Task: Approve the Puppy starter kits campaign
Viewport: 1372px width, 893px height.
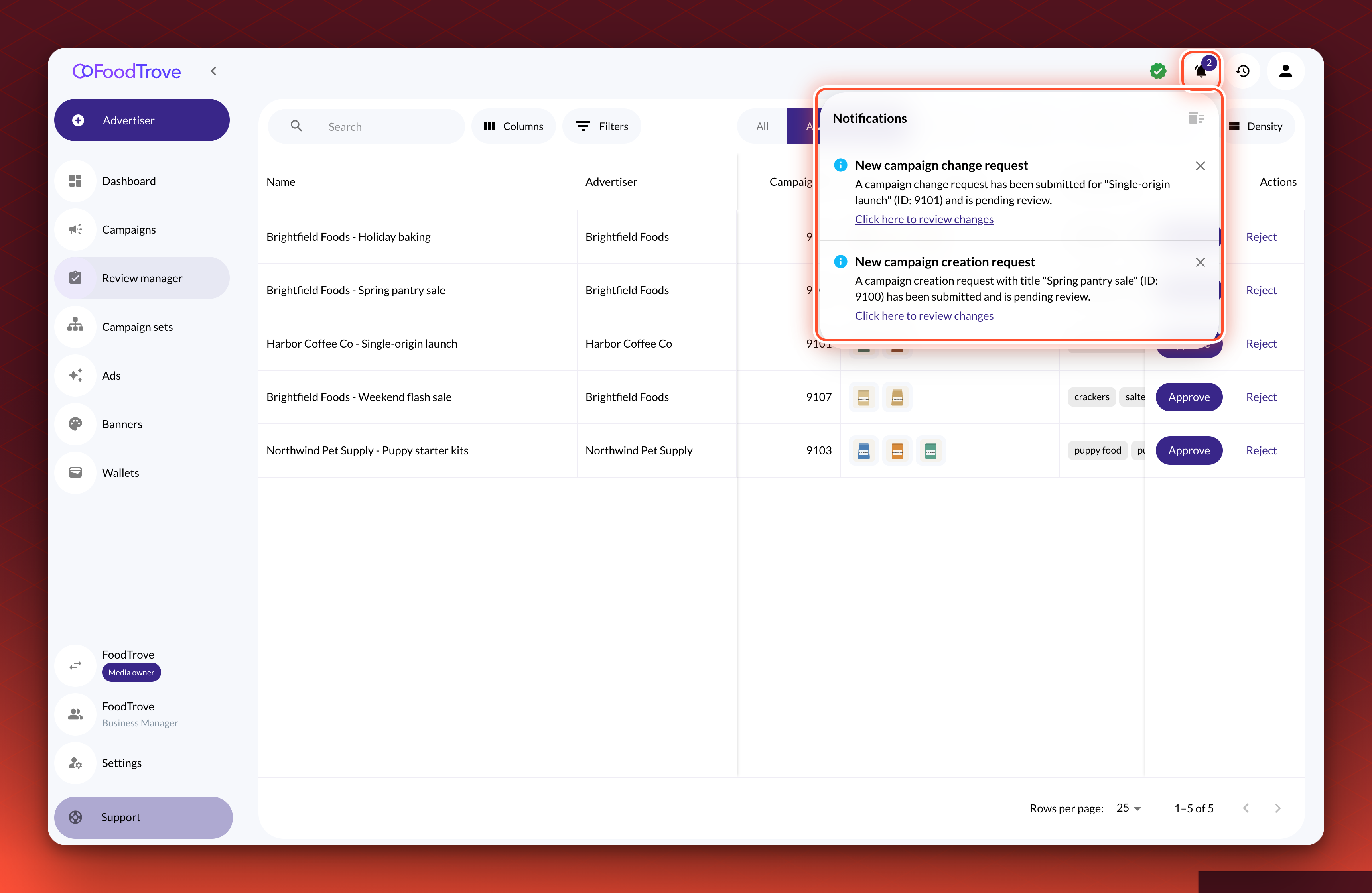Action: click(1189, 450)
